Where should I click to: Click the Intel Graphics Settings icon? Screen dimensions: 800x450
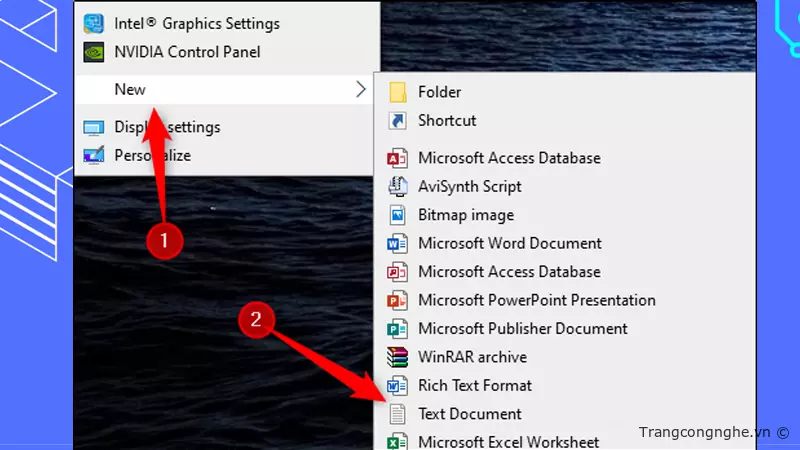click(x=96, y=24)
